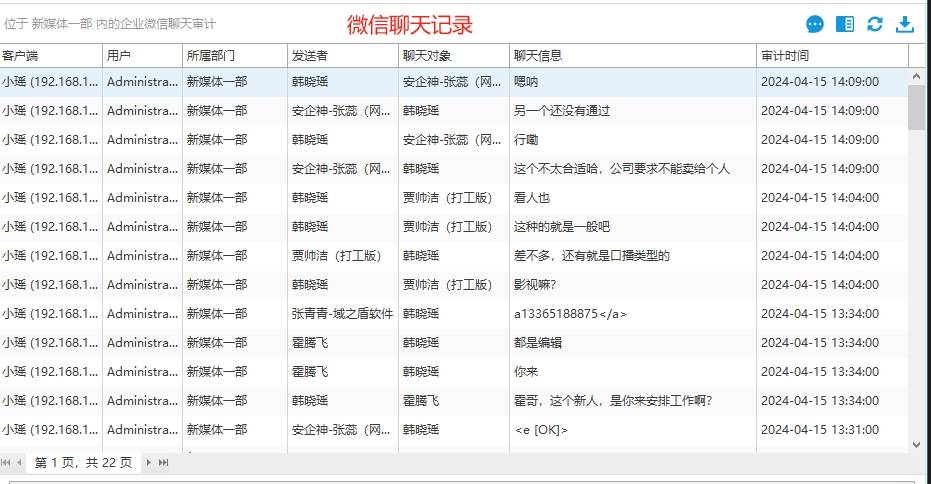Click 小瑶 client cell in 你来 row
Viewport: 931px width, 484px height.
point(50,372)
